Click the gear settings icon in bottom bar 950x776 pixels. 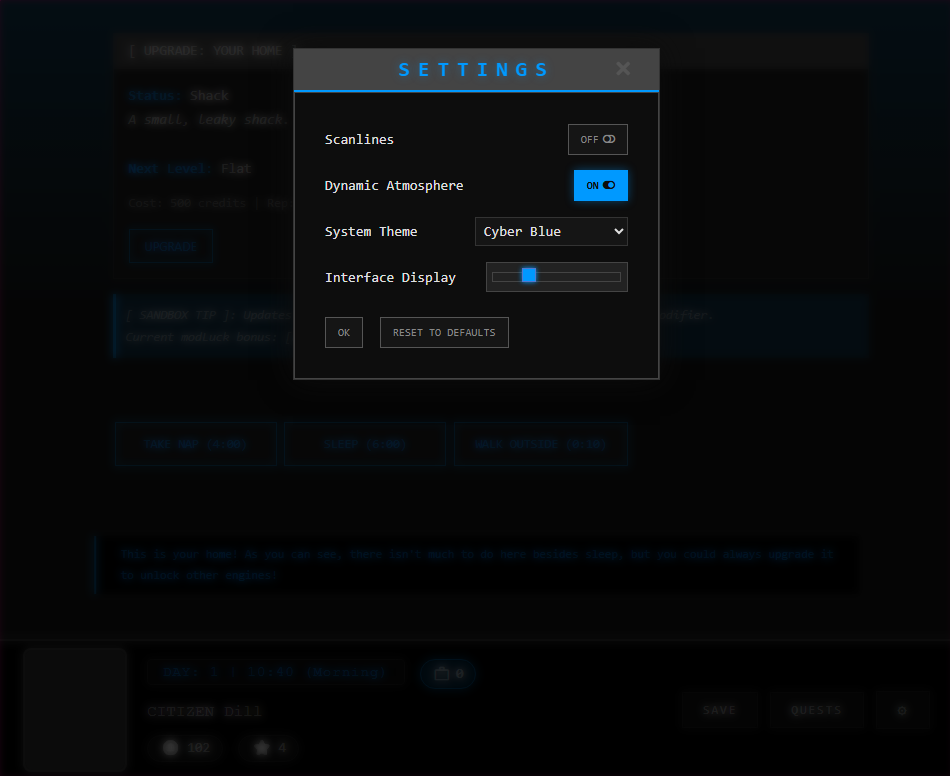tap(902, 710)
